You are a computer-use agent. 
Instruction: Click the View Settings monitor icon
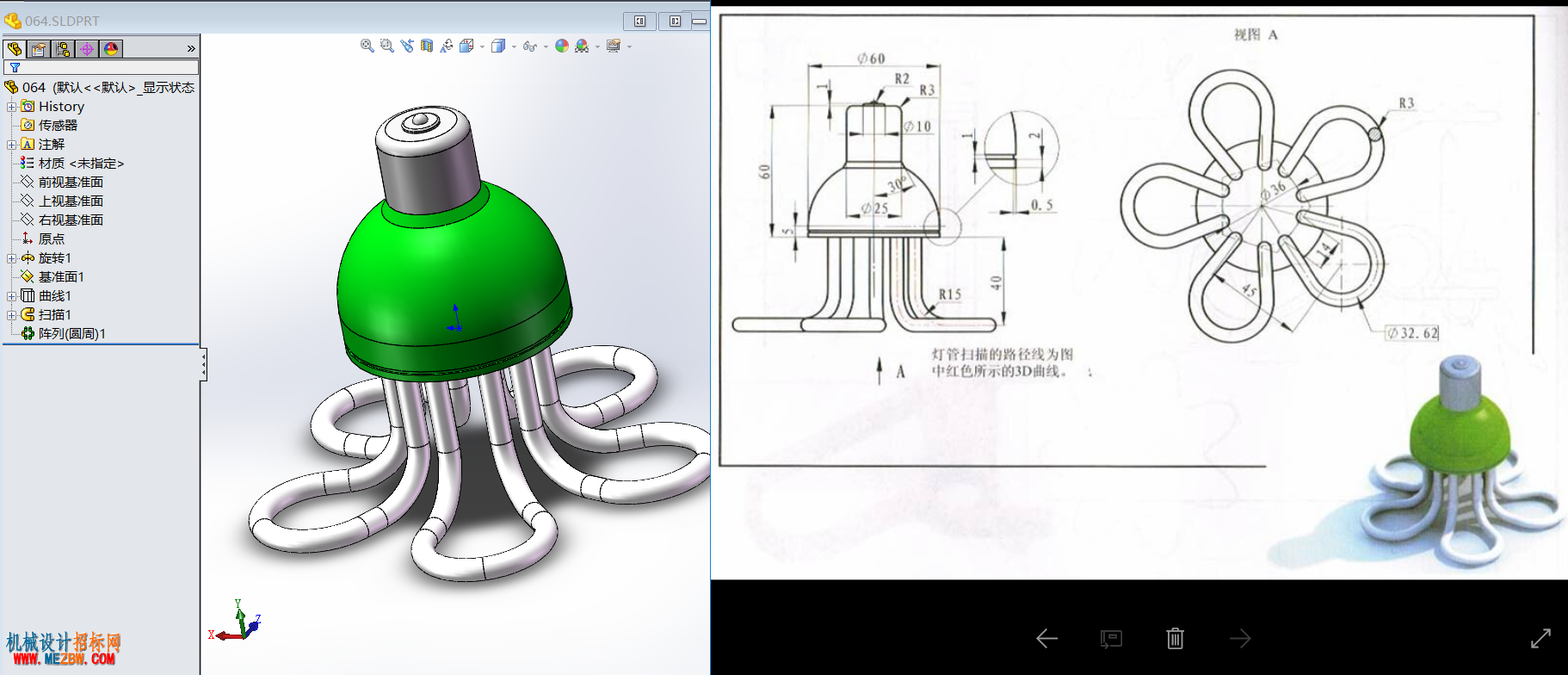pyautogui.click(x=614, y=46)
